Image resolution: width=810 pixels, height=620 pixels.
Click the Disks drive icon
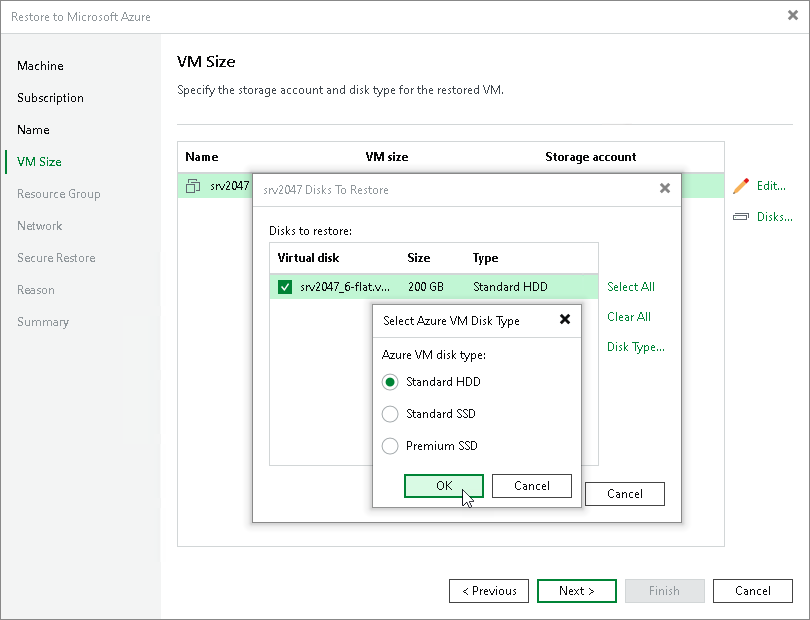(x=741, y=216)
